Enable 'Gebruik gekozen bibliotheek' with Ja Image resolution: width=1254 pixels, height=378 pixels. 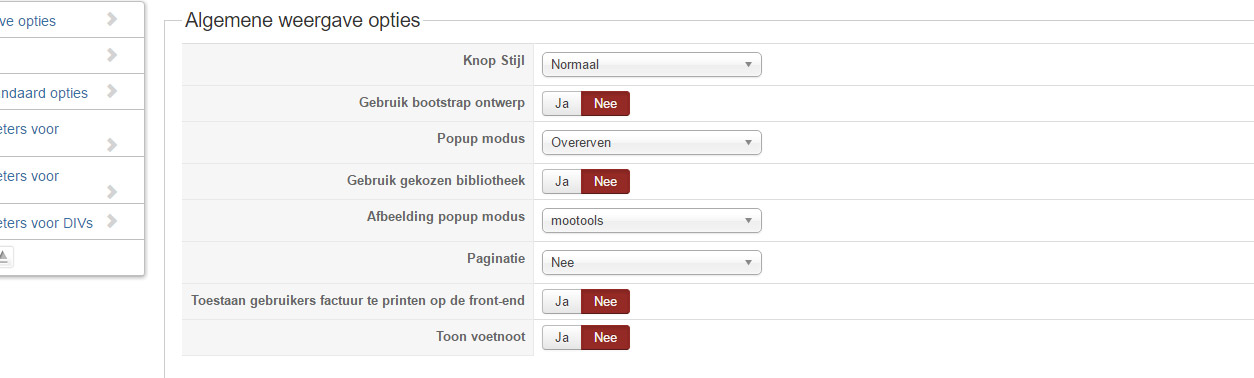pyautogui.click(x=562, y=181)
